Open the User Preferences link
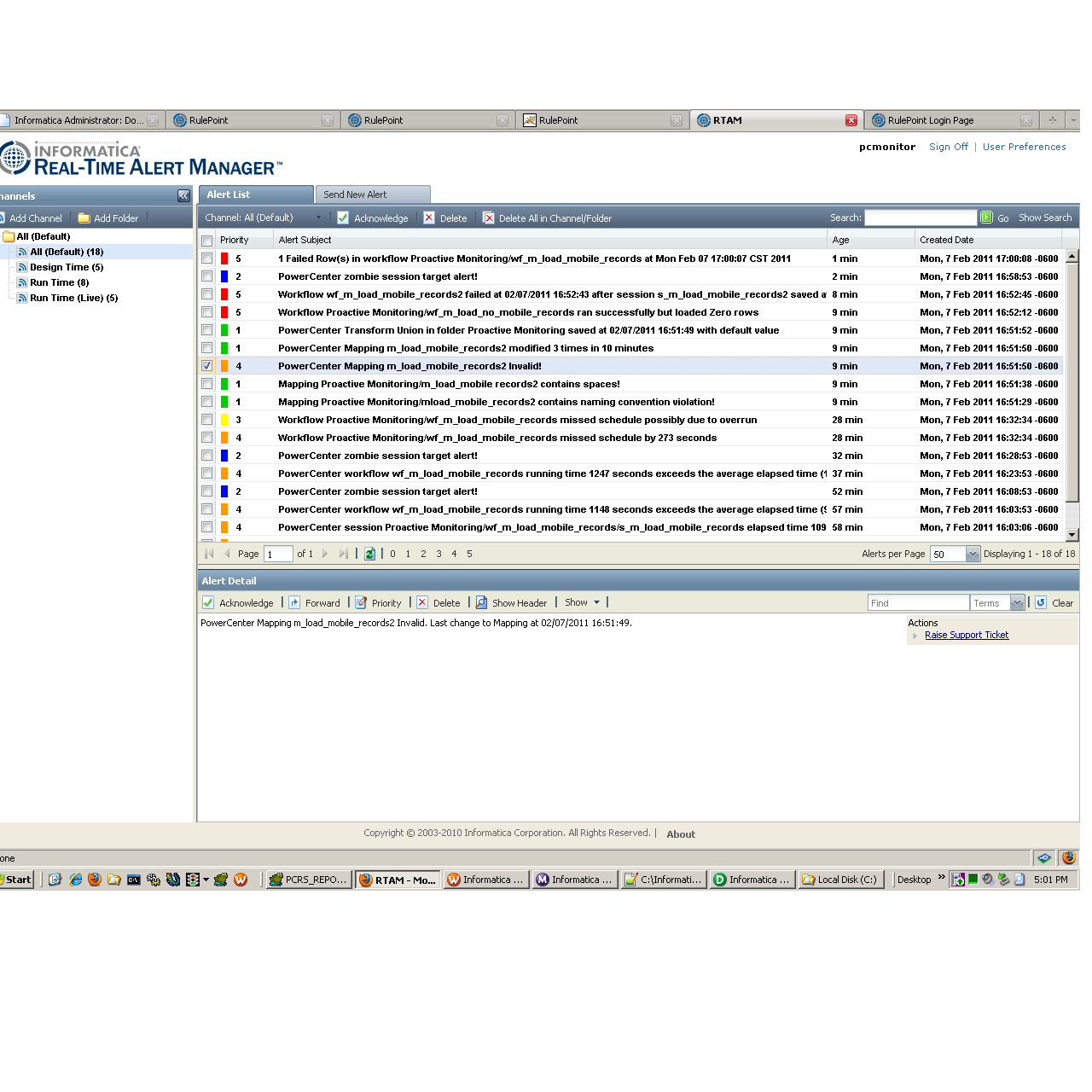The width and height of the screenshot is (1092, 1092). click(x=1024, y=147)
